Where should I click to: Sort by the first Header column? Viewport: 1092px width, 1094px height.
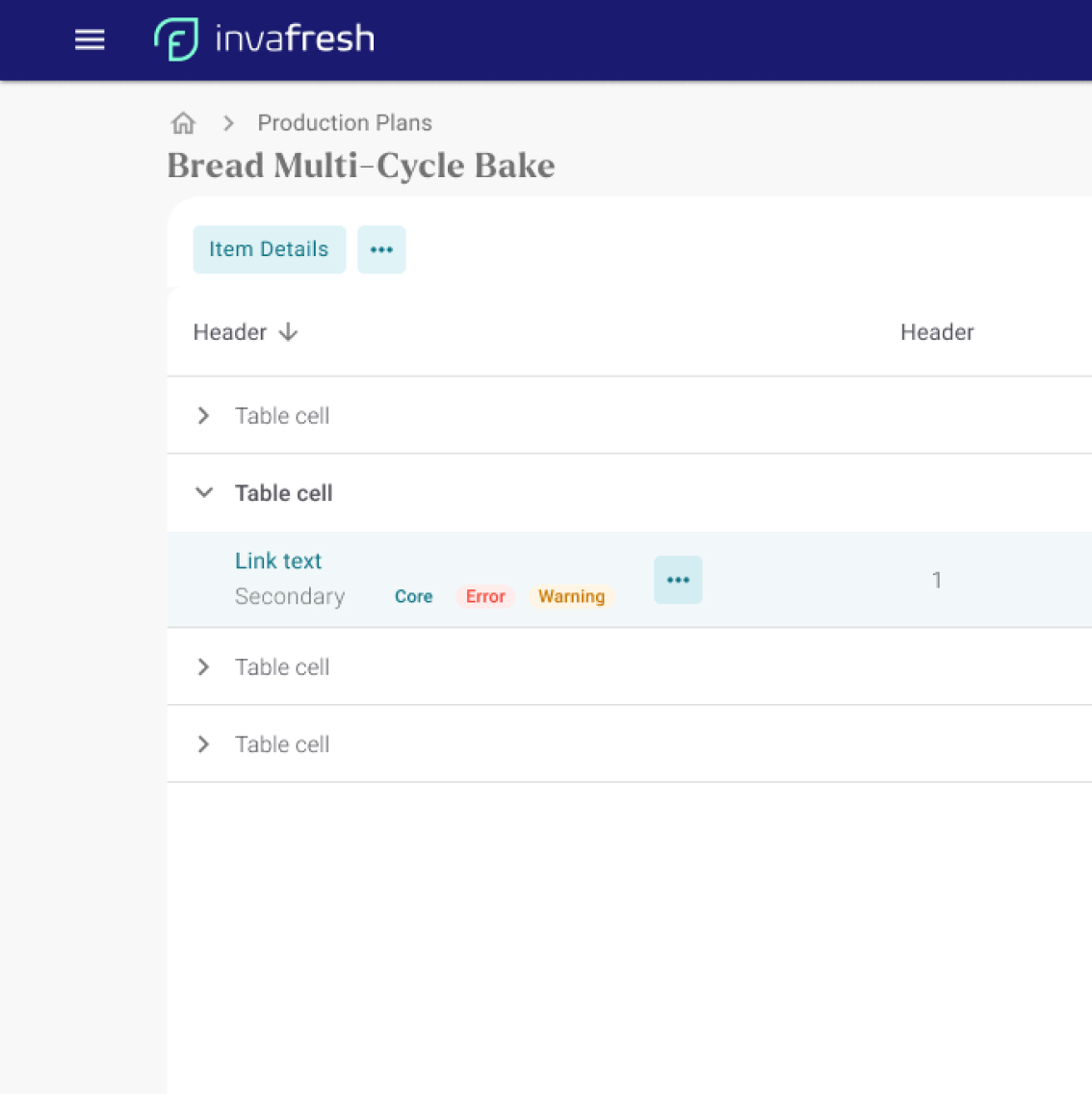point(230,332)
